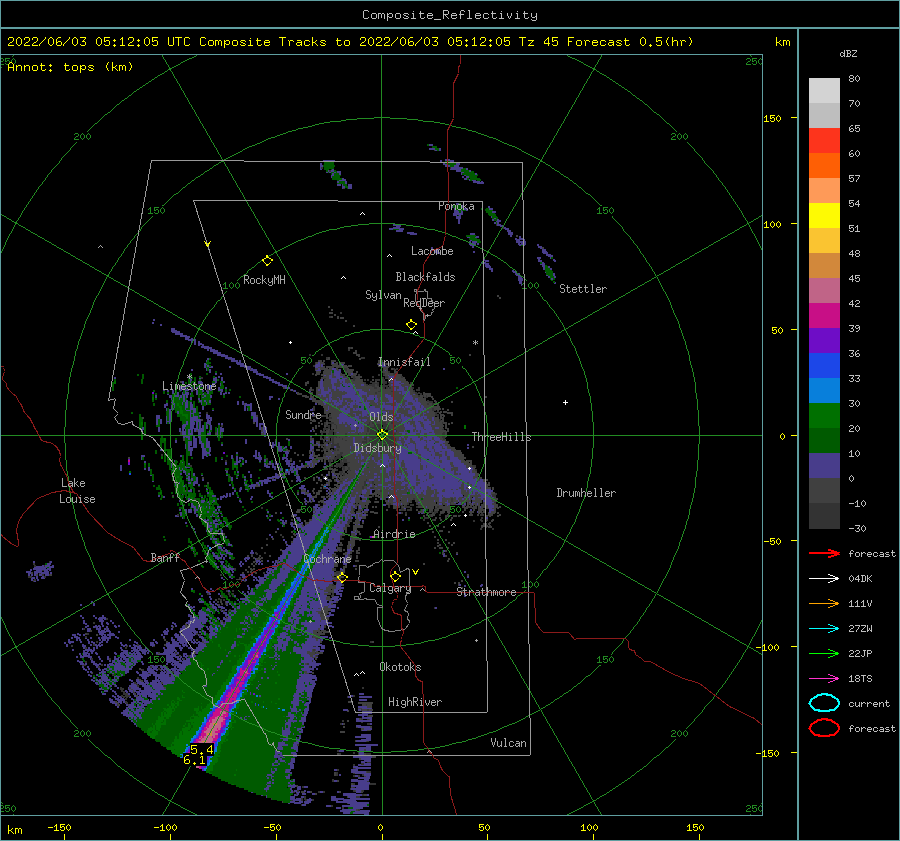Select the Cochrane label
This screenshot has width=900, height=841.
coord(327,559)
